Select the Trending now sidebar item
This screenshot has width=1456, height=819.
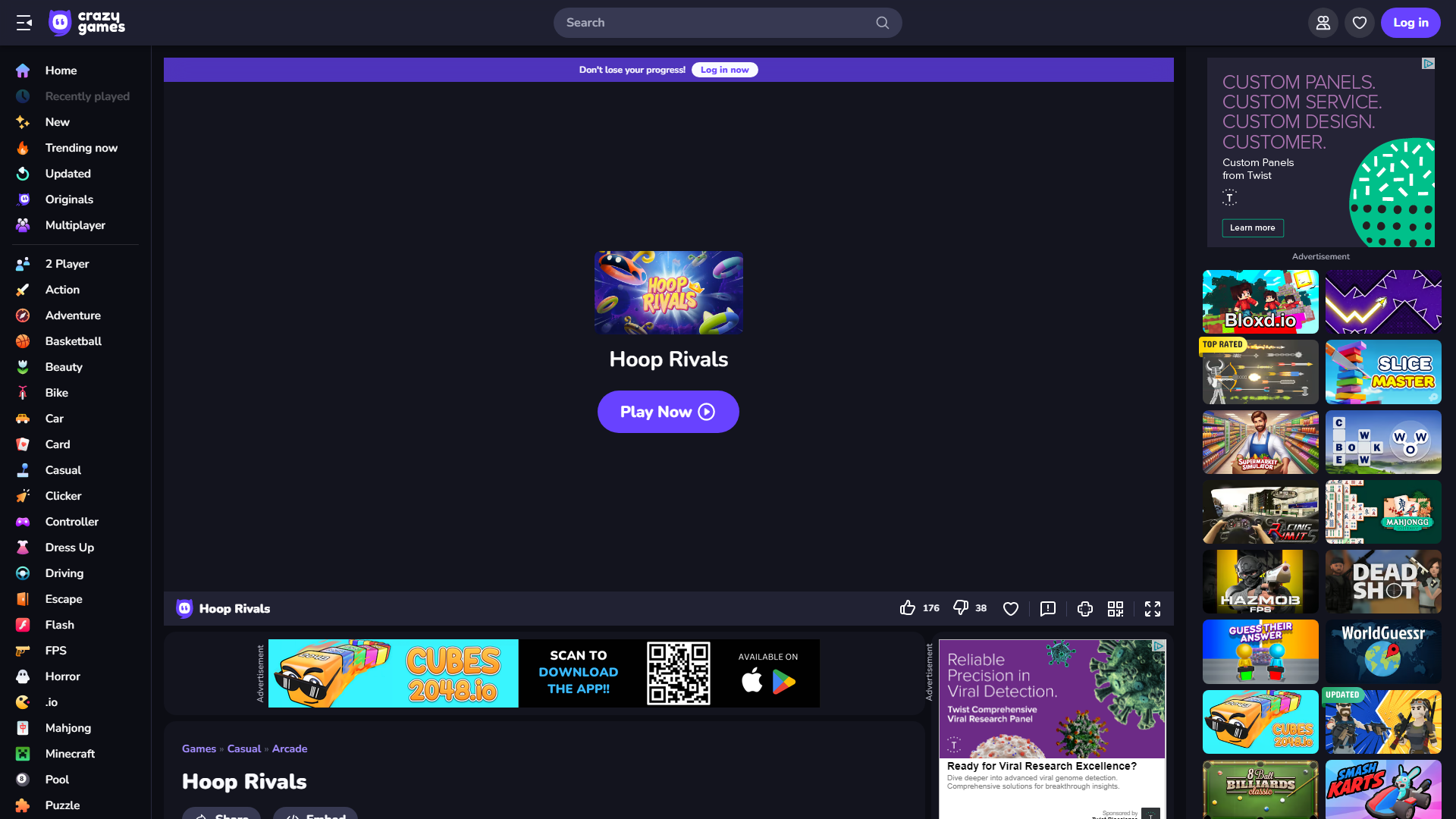tap(81, 147)
